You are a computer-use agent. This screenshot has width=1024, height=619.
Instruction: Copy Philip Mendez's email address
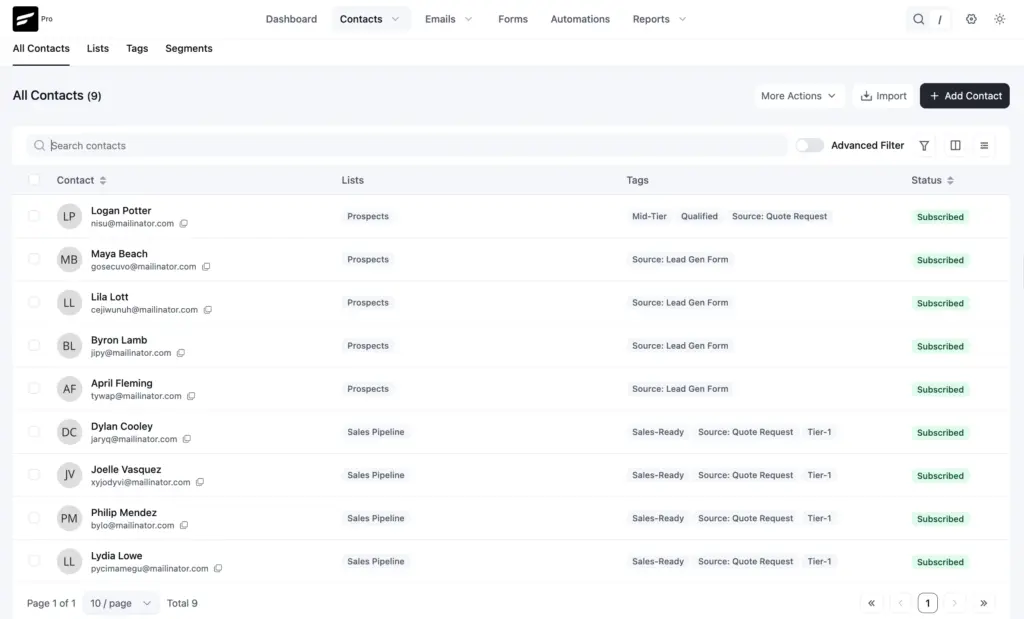[184, 525]
